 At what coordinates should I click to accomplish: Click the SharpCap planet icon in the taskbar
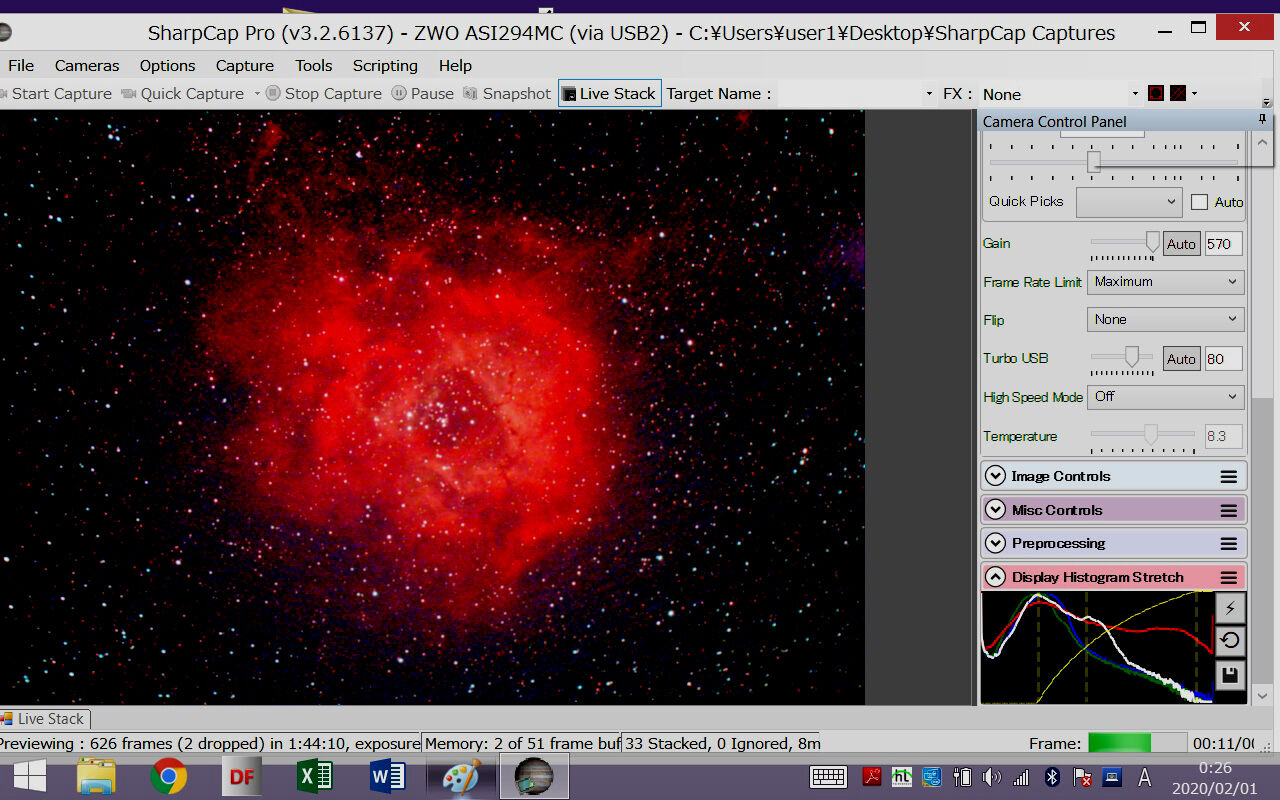pos(534,776)
